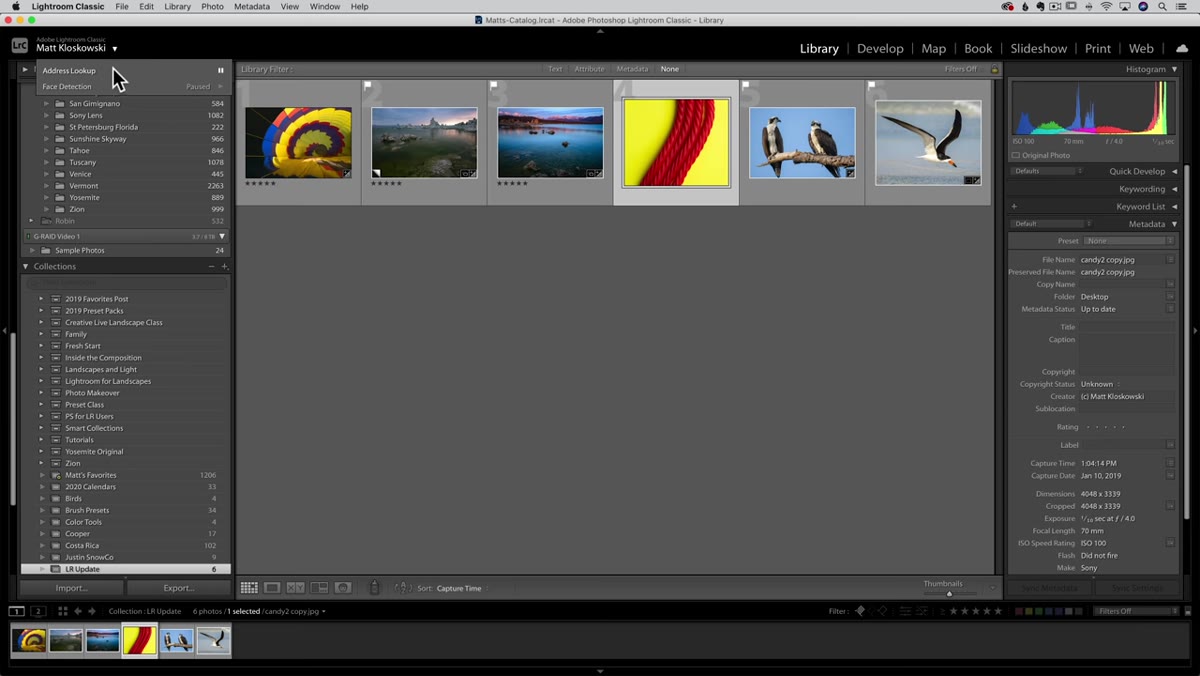1200x676 pixels.
Task: Click the arrow icon next to the Folder field
Action: 1170,297
